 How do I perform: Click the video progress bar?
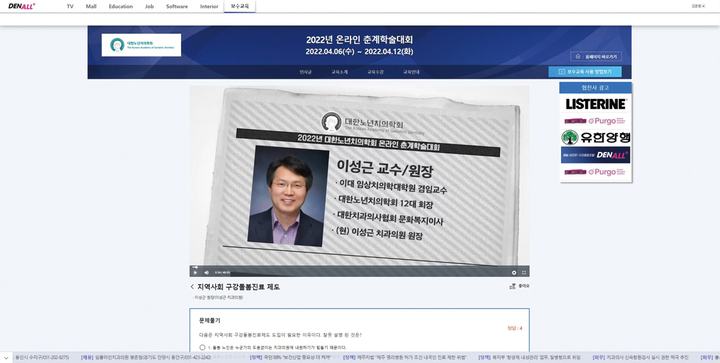[360, 267]
